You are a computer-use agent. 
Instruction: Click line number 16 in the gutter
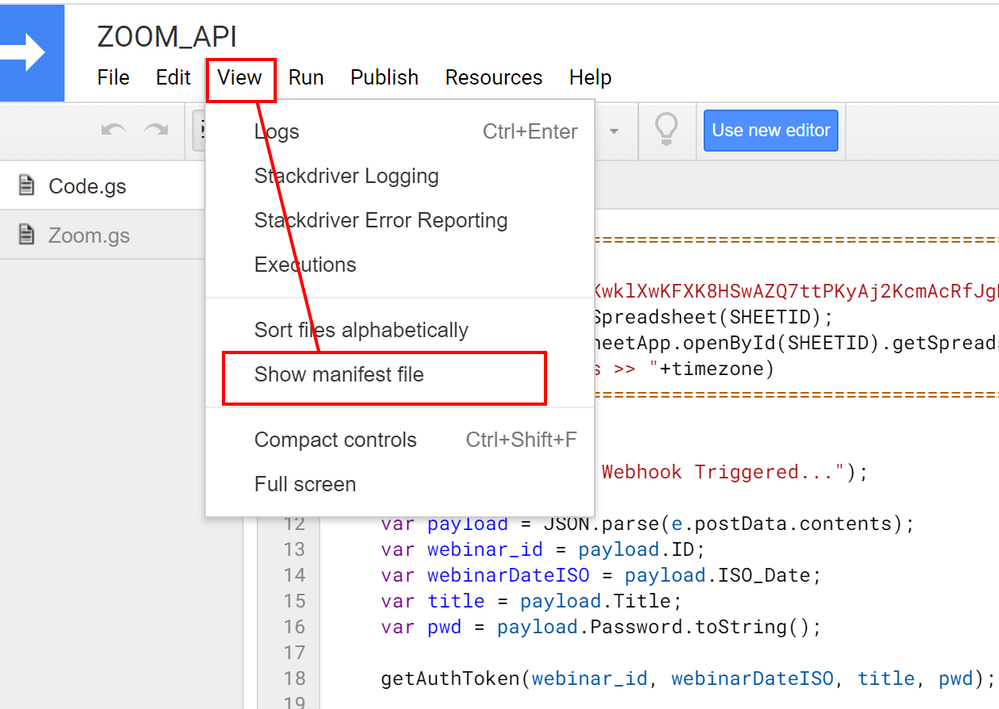tap(294, 627)
